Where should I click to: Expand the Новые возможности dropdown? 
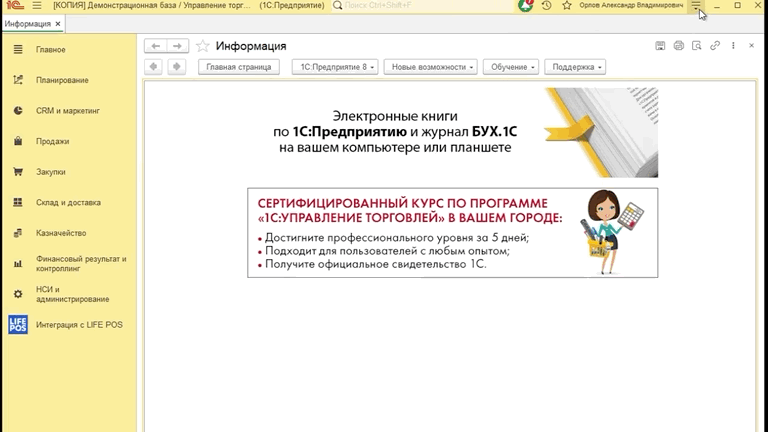pyautogui.click(x=431, y=67)
